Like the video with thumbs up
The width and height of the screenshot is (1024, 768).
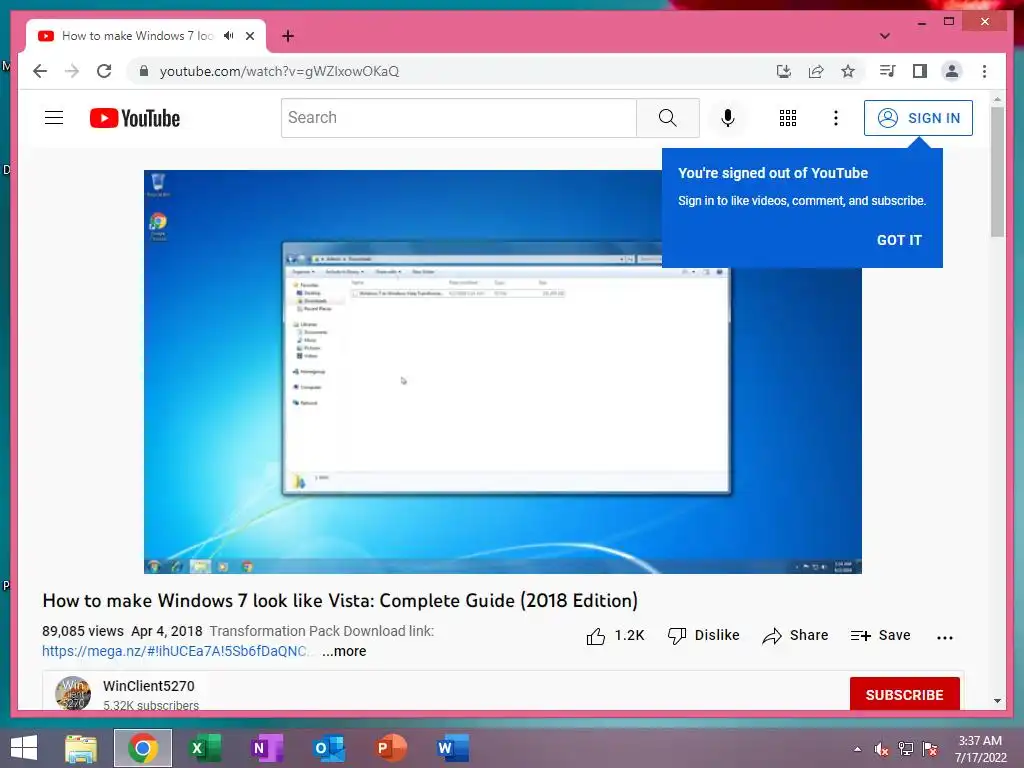pyautogui.click(x=615, y=635)
